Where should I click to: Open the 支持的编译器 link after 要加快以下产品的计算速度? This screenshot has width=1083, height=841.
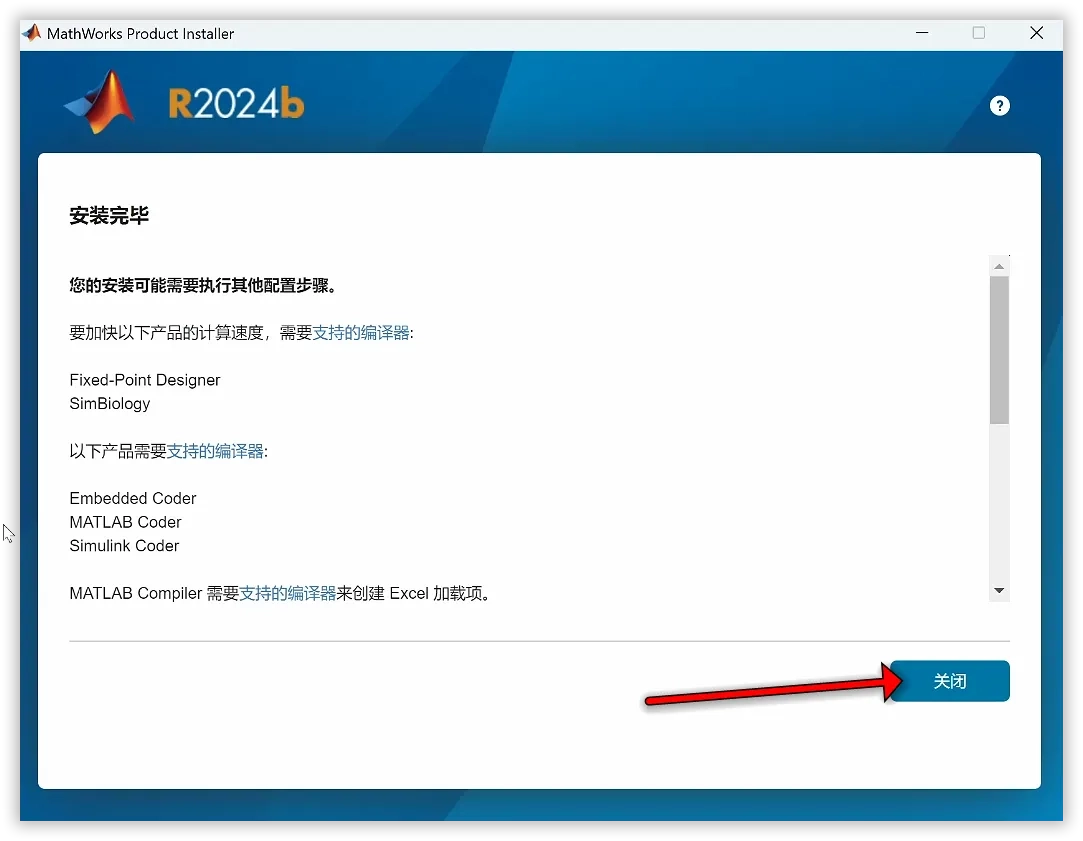361,333
